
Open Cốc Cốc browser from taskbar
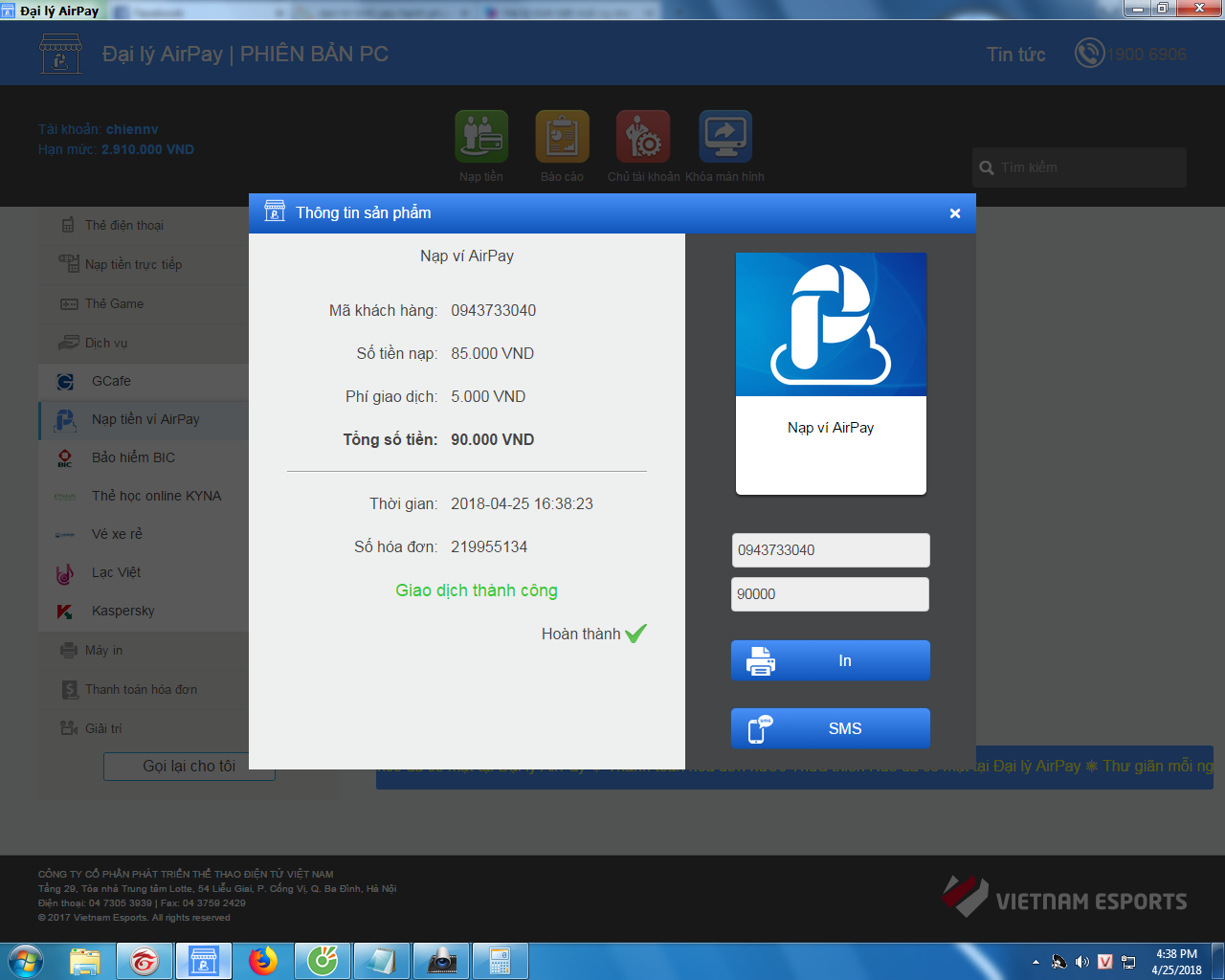(x=323, y=961)
